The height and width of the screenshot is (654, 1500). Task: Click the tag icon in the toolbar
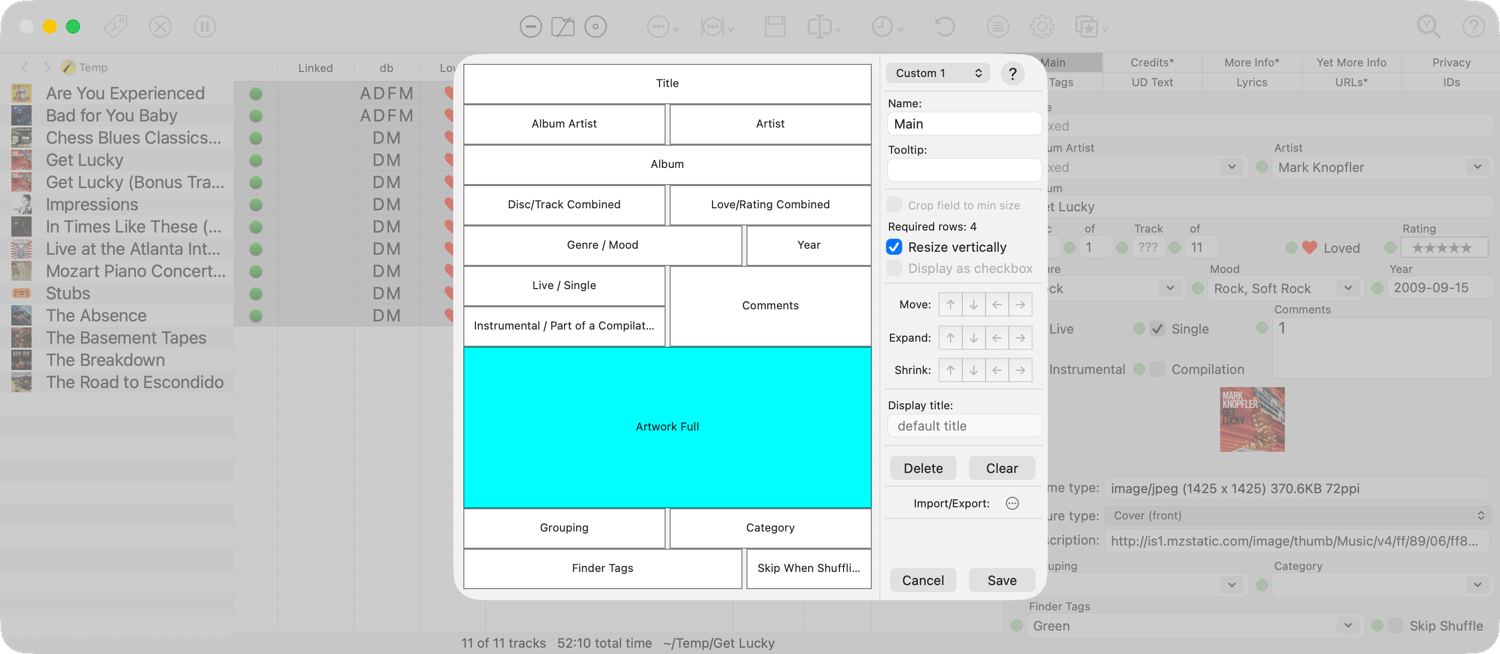click(116, 27)
